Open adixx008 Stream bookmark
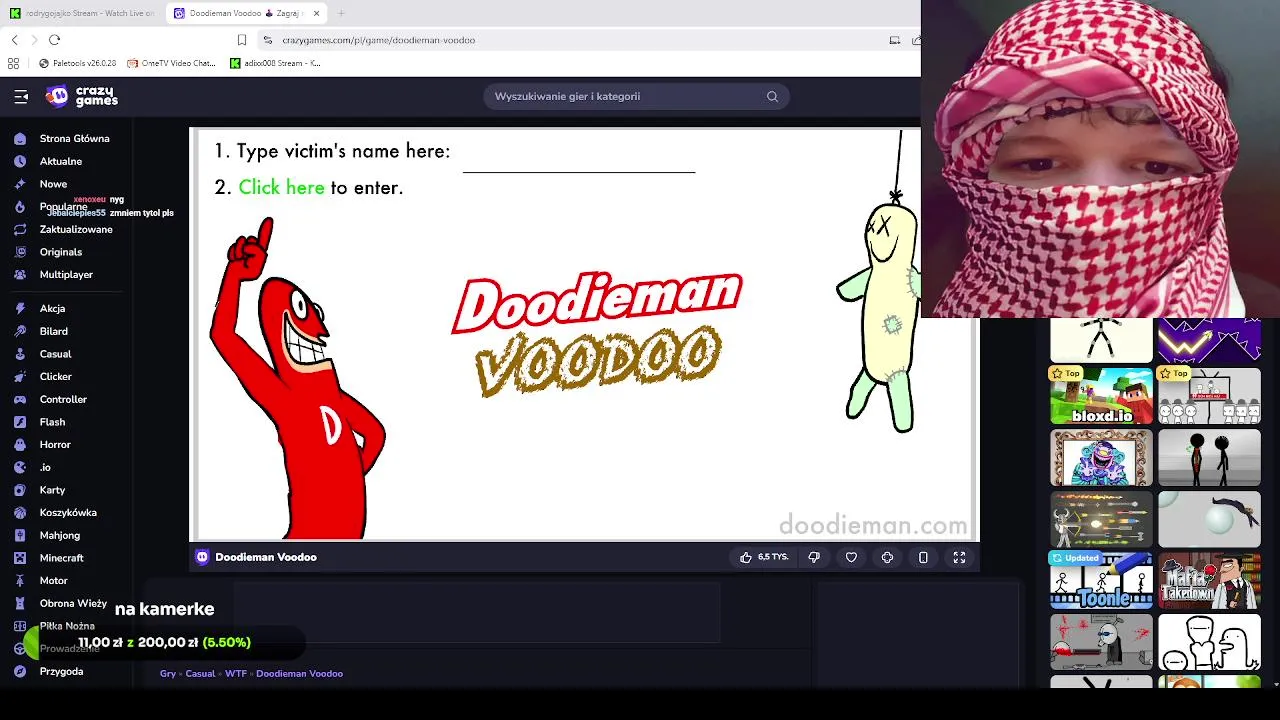This screenshot has width=1280, height=720. [x=275, y=63]
